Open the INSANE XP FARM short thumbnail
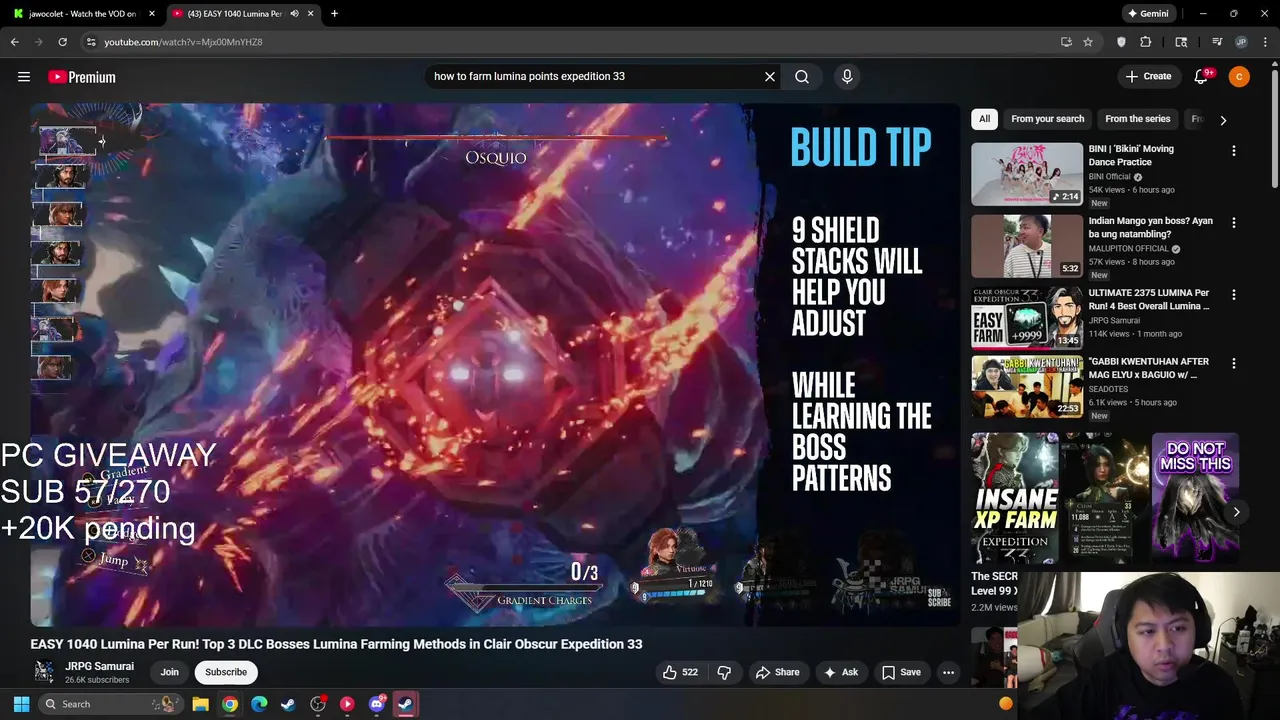The height and width of the screenshot is (720, 1280). (x=1015, y=498)
